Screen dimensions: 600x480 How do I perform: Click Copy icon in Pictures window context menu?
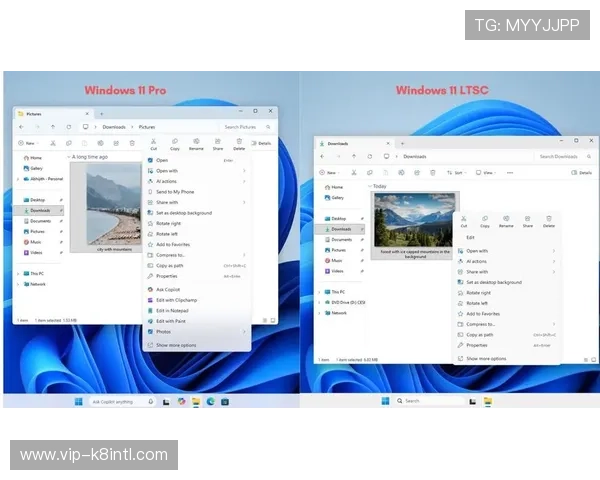[175, 144]
